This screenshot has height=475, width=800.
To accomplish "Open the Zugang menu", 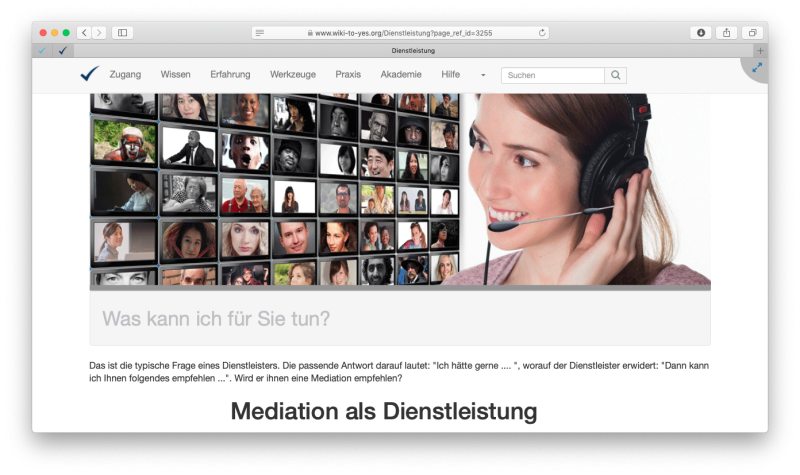I will click(x=125, y=75).
